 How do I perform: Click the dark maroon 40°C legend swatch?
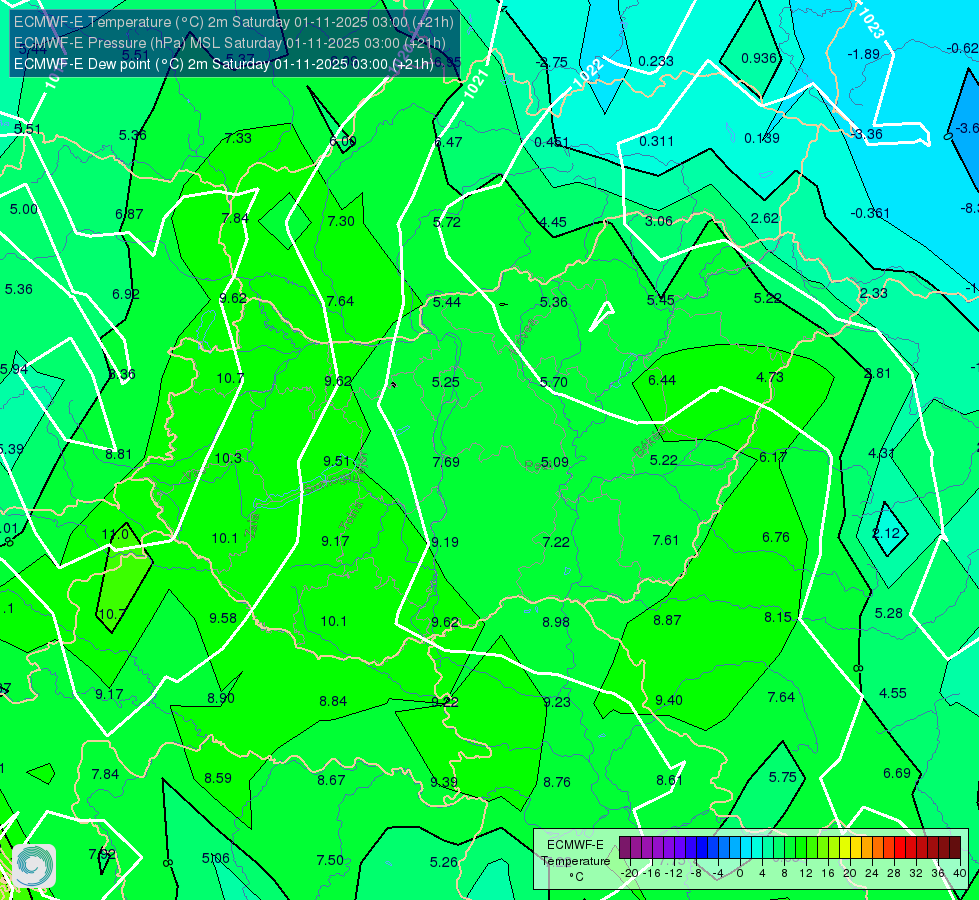pos(955,848)
